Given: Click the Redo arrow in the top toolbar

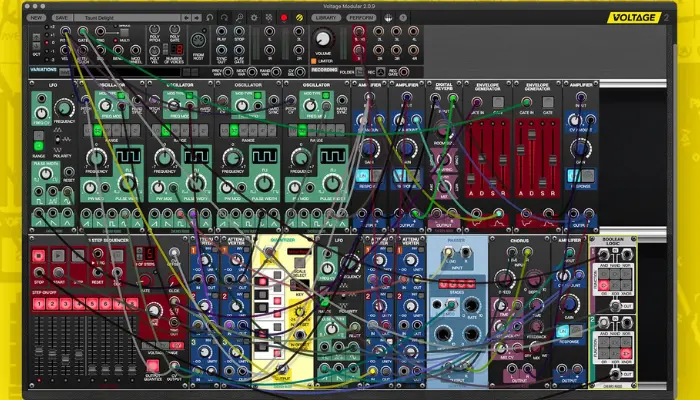Looking at the screenshot, I should pos(225,18).
